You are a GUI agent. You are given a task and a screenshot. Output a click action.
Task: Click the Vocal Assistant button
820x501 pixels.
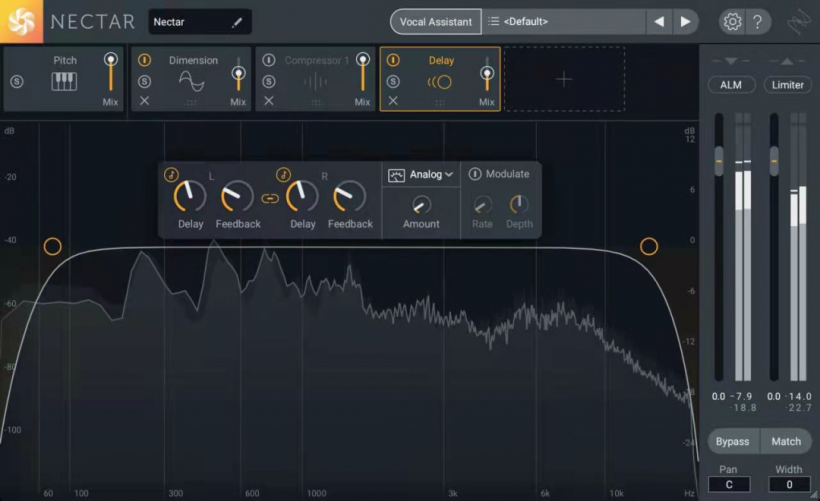(435, 22)
